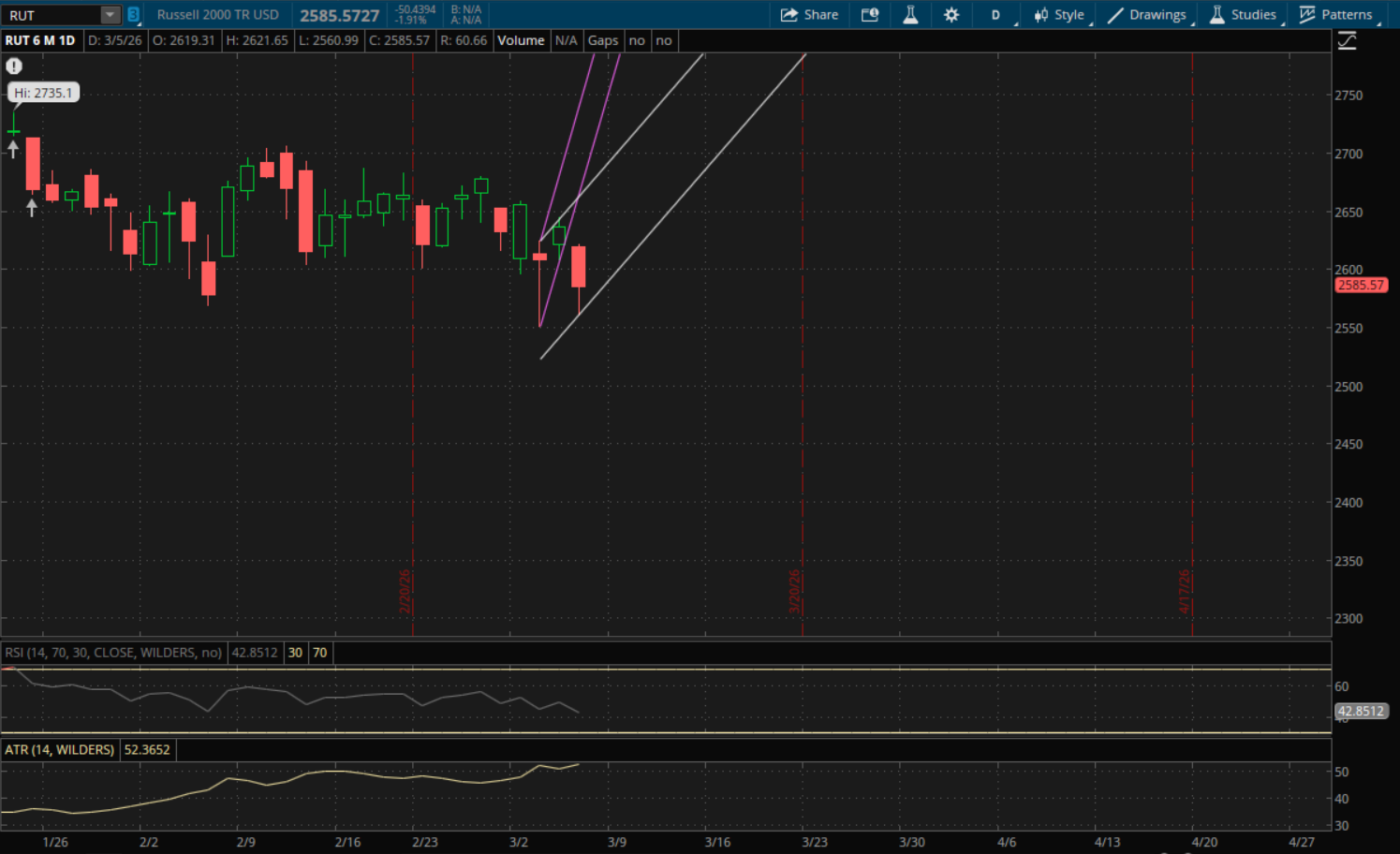This screenshot has height=854, width=1400.
Task: Click the flask Edit Studies icon
Action: coord(910,15)
